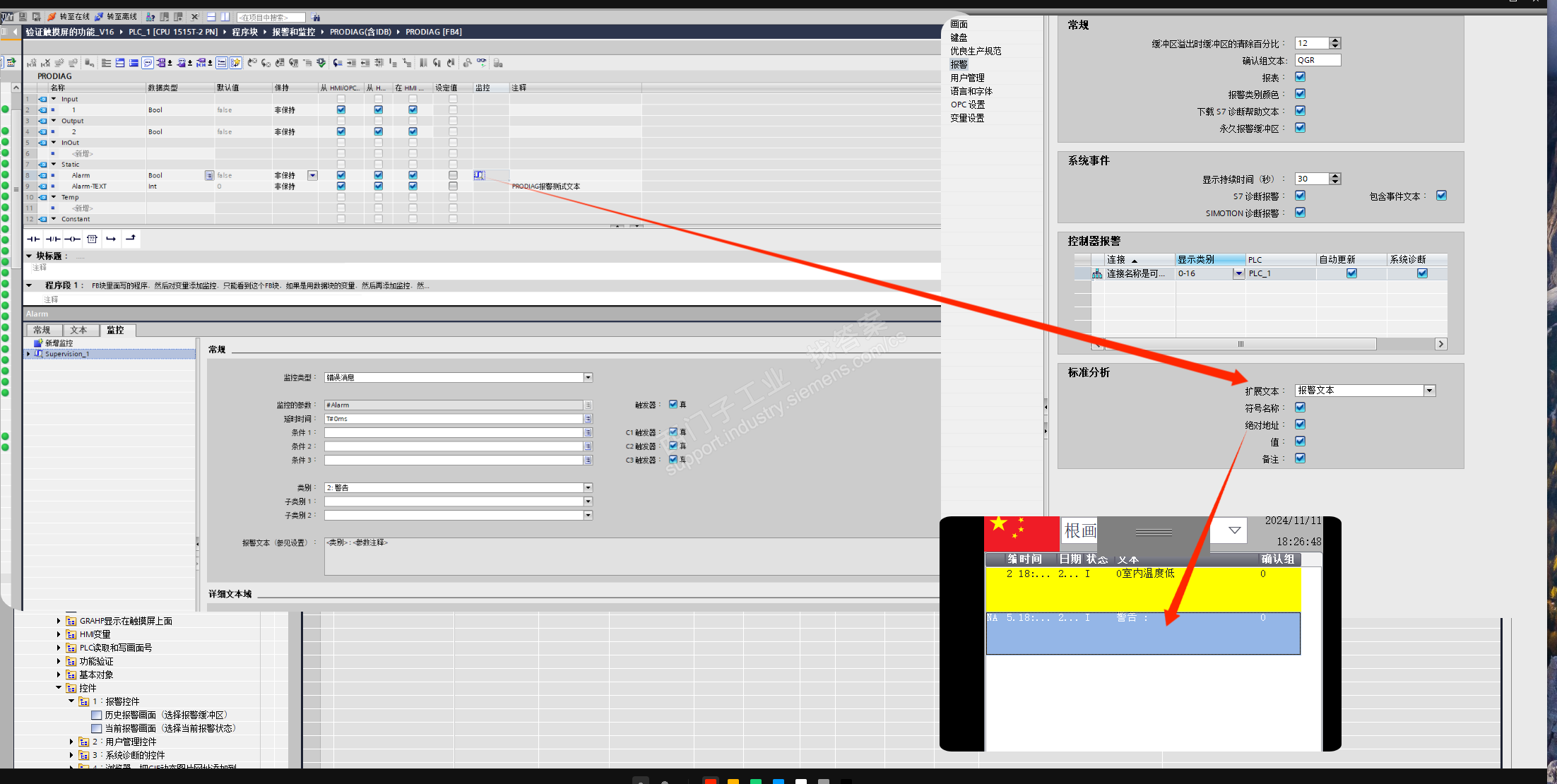Click the 控制器报警 horizontal scrollbar

point(1241,344)
